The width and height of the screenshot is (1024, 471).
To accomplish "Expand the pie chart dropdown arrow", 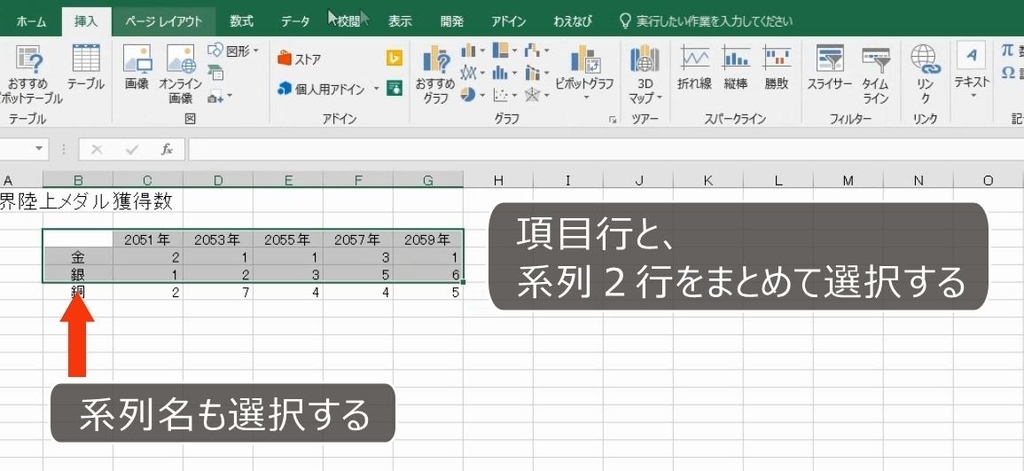I will (482, 96).
